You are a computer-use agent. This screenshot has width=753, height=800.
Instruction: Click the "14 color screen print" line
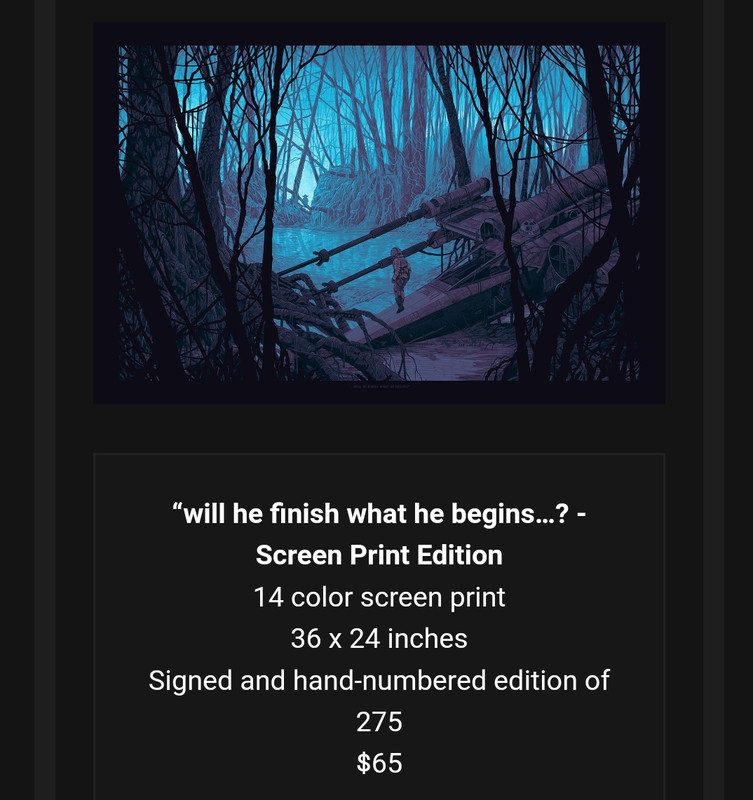click(379, 597)
